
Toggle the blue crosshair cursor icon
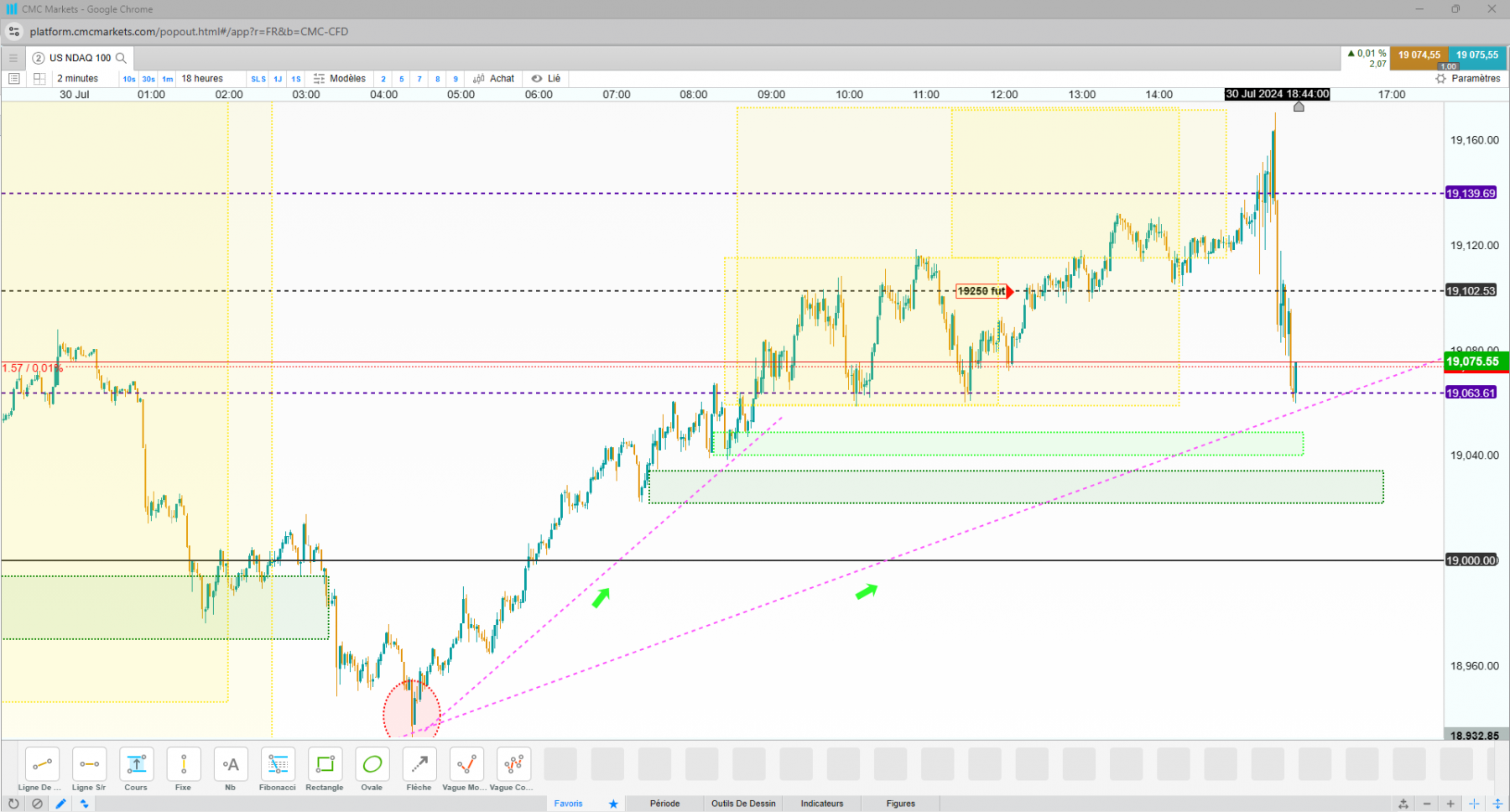pyautogui.click(x=1474, y=804)
